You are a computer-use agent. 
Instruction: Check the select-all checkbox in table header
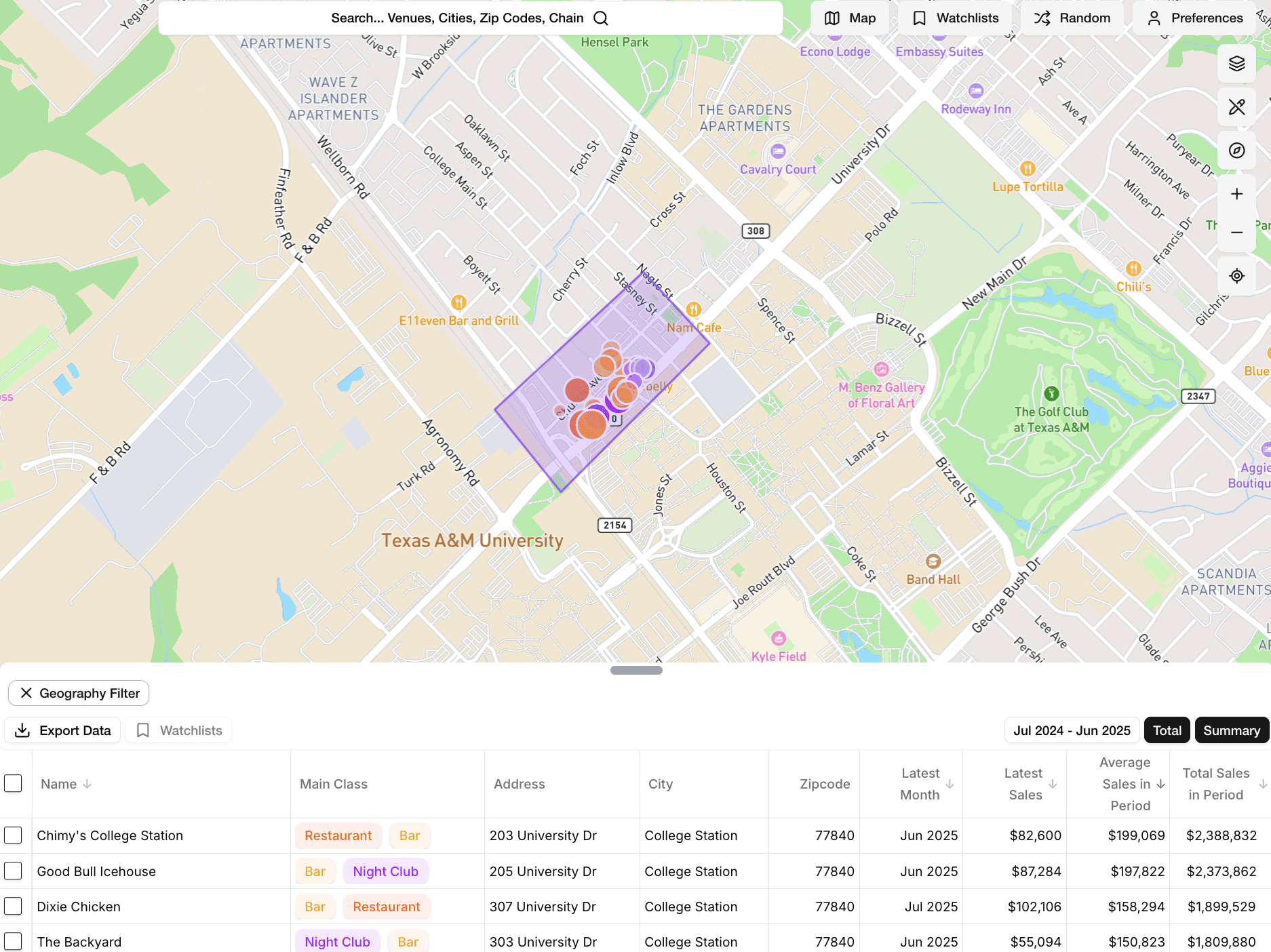14,783
